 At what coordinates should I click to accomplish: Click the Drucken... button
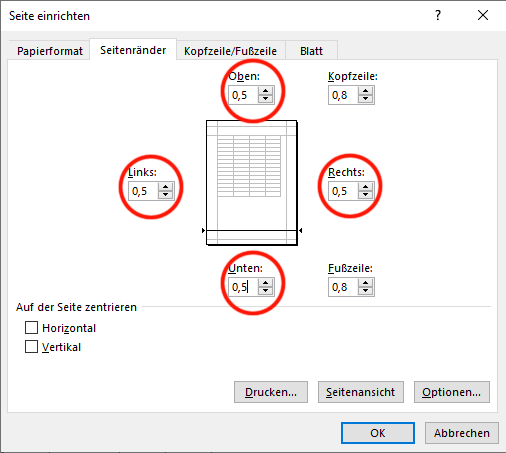point(271,392)
